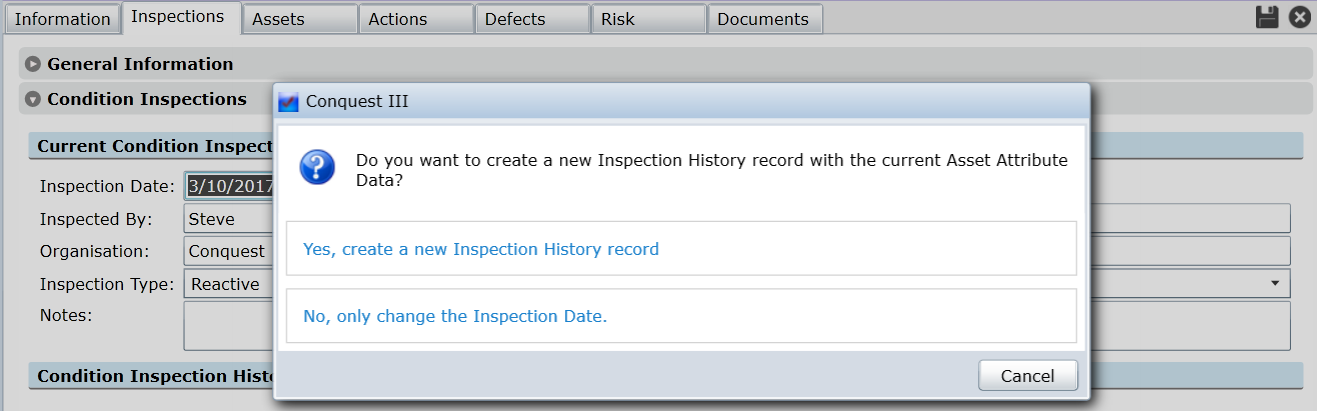Select the Defects tab
Viewport: 1317px width, 411px height.
tap(532, 19)
